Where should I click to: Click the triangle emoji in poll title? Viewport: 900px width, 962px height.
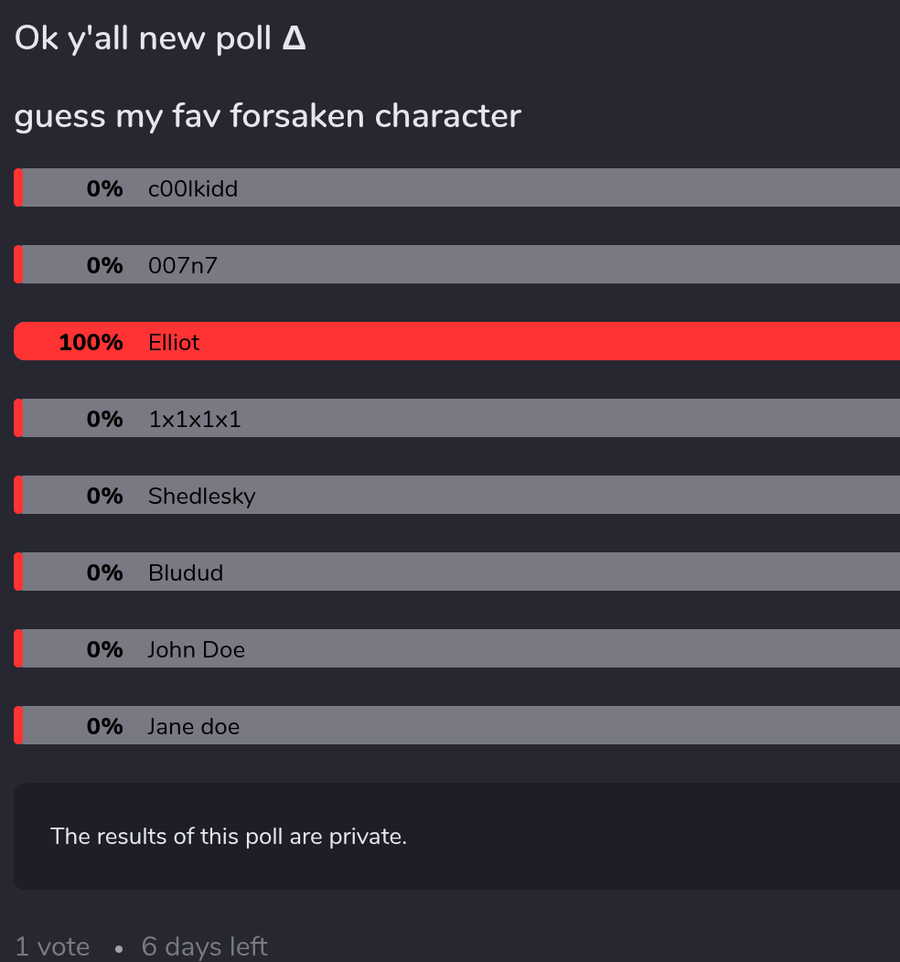click(x=294, y=38)
